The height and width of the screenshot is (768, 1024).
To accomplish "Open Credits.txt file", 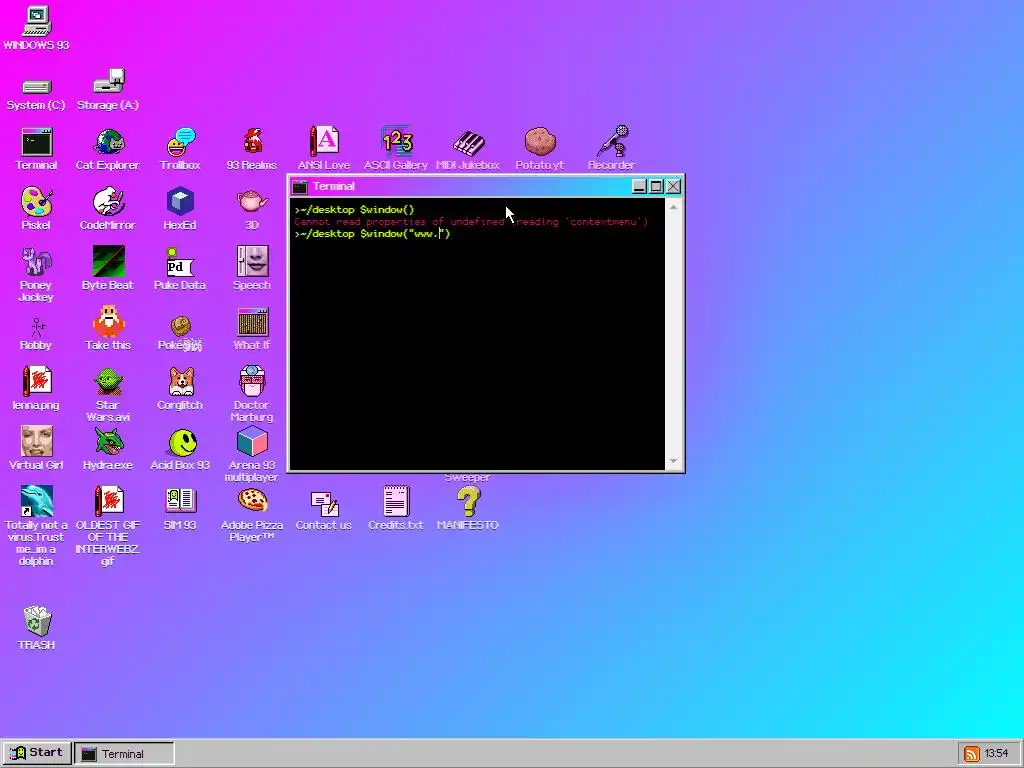I will 396,508.
